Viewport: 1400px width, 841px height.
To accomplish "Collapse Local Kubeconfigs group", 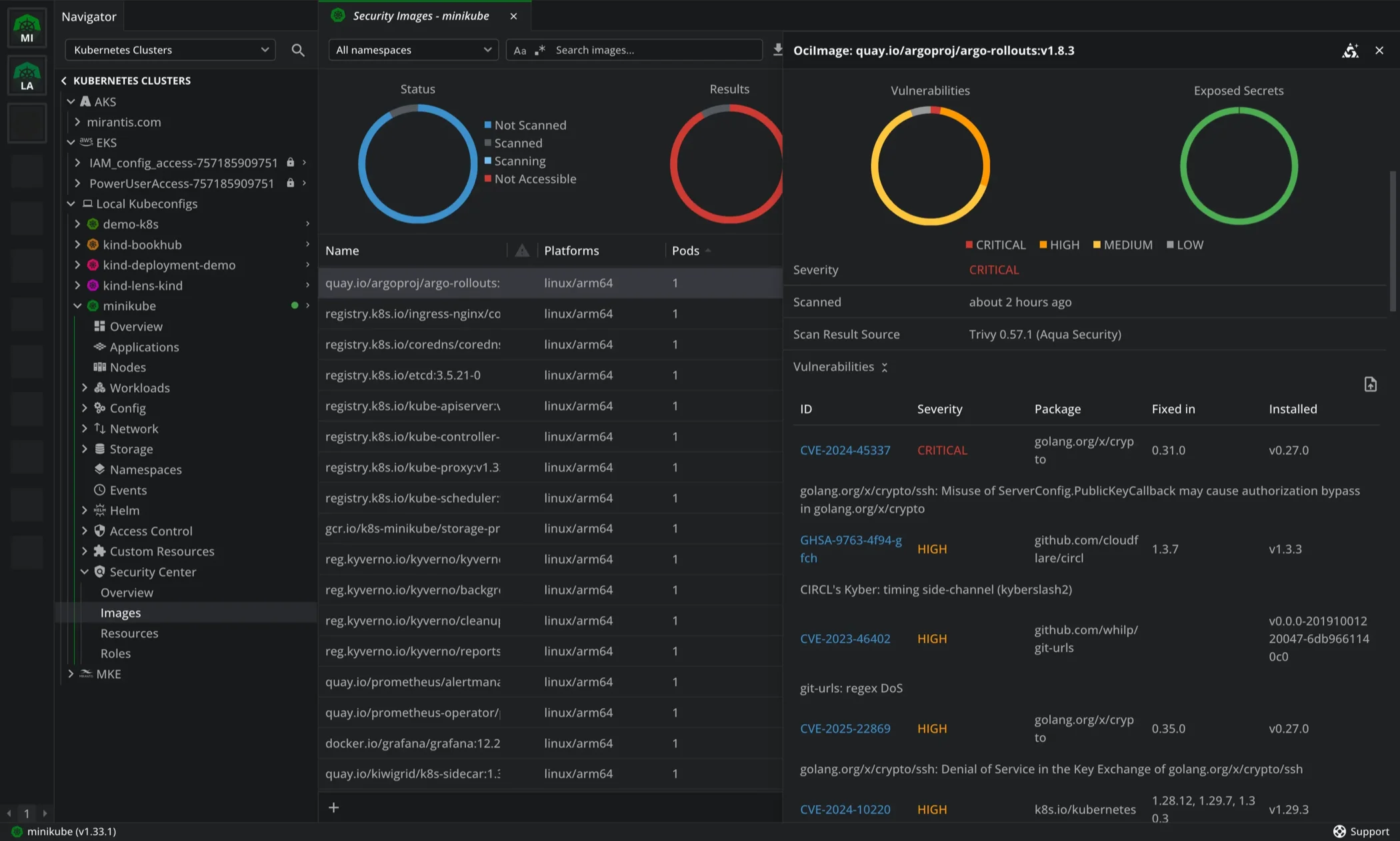I will pos(71,203).
